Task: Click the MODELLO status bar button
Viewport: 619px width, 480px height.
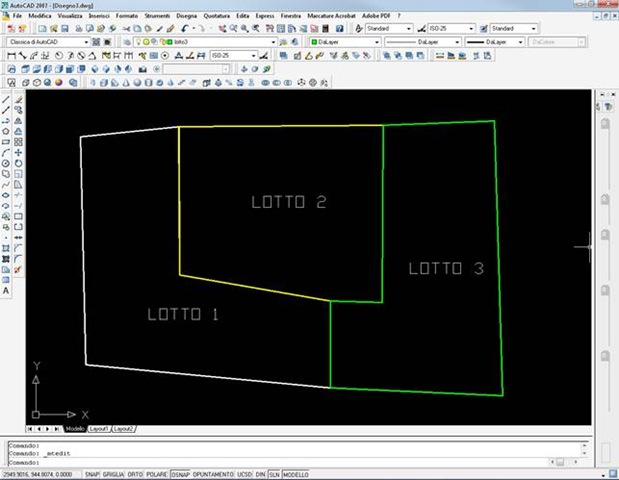Action: [296, 474]
